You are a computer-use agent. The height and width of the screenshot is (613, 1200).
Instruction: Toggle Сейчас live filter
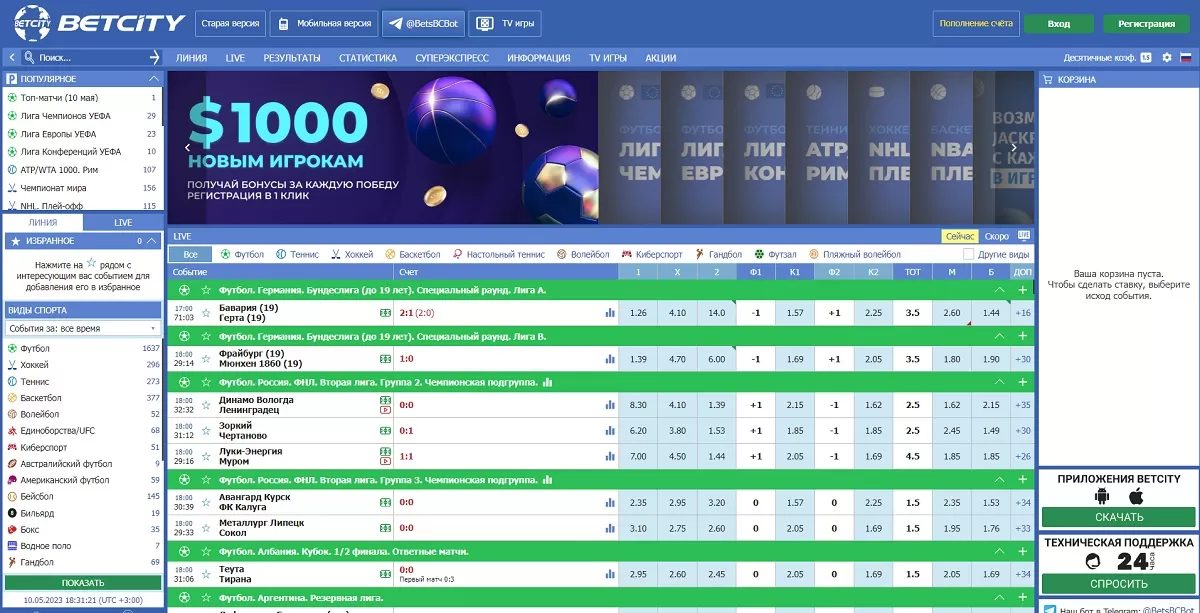[x=959, y=236]
